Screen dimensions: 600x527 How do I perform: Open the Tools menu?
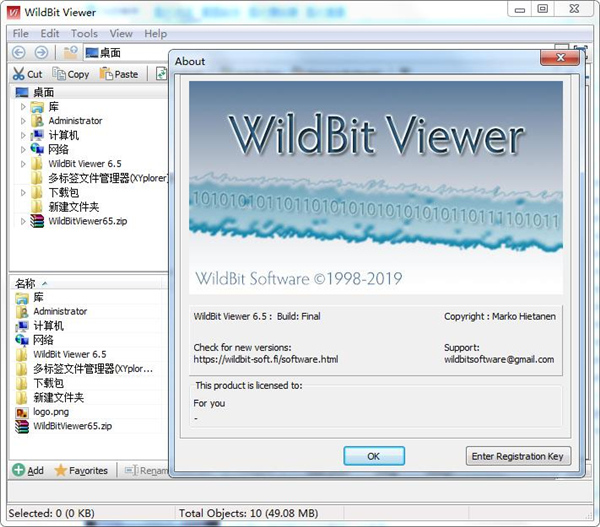tap(84, 33)
